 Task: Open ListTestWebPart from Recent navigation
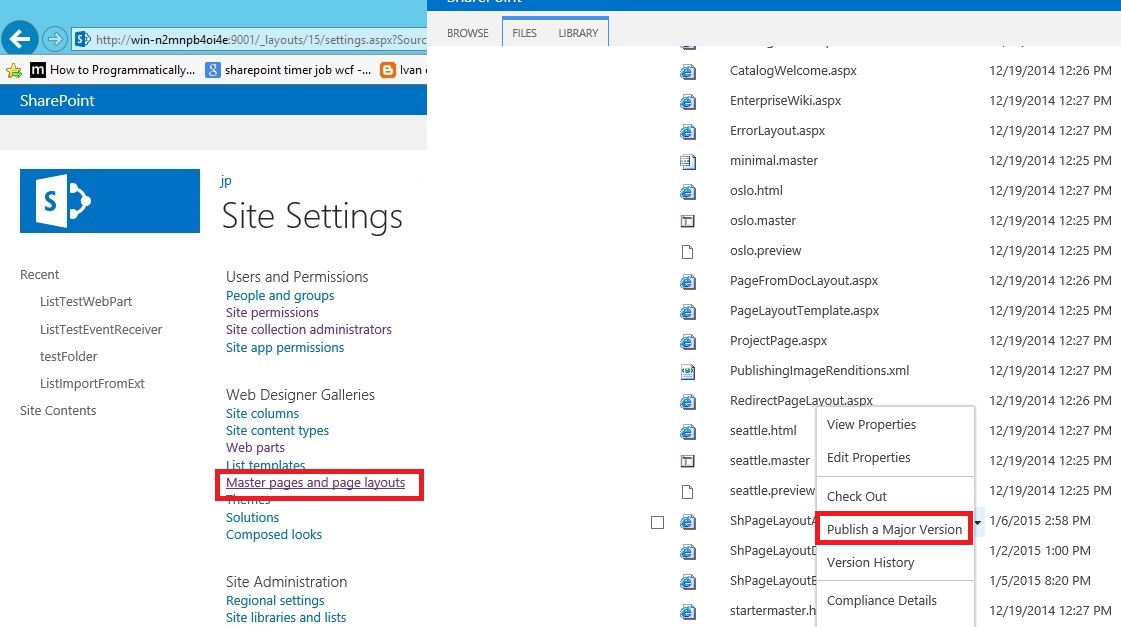click(x=86, y=302)
